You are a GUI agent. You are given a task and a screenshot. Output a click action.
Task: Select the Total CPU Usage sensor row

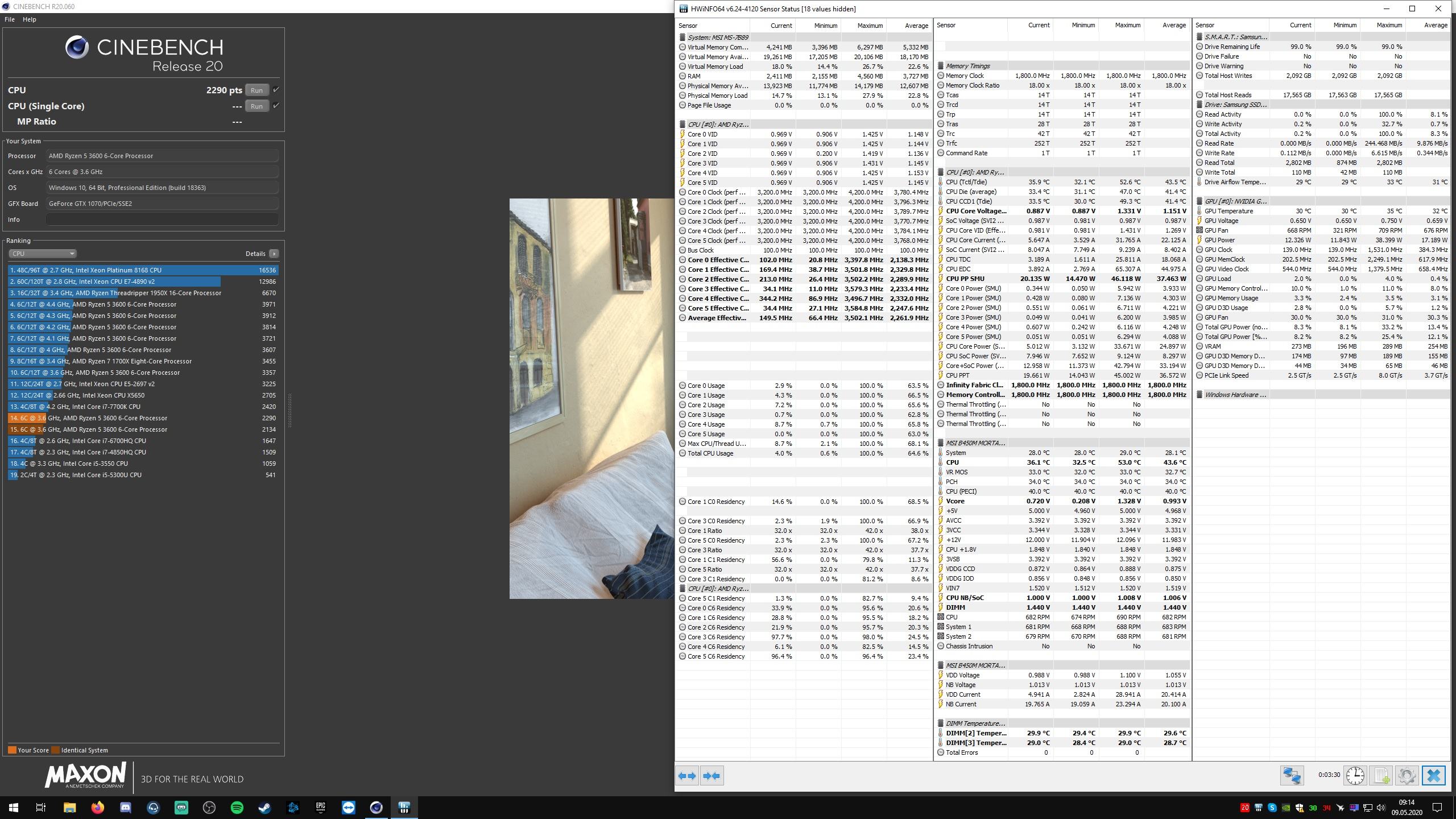804,453
